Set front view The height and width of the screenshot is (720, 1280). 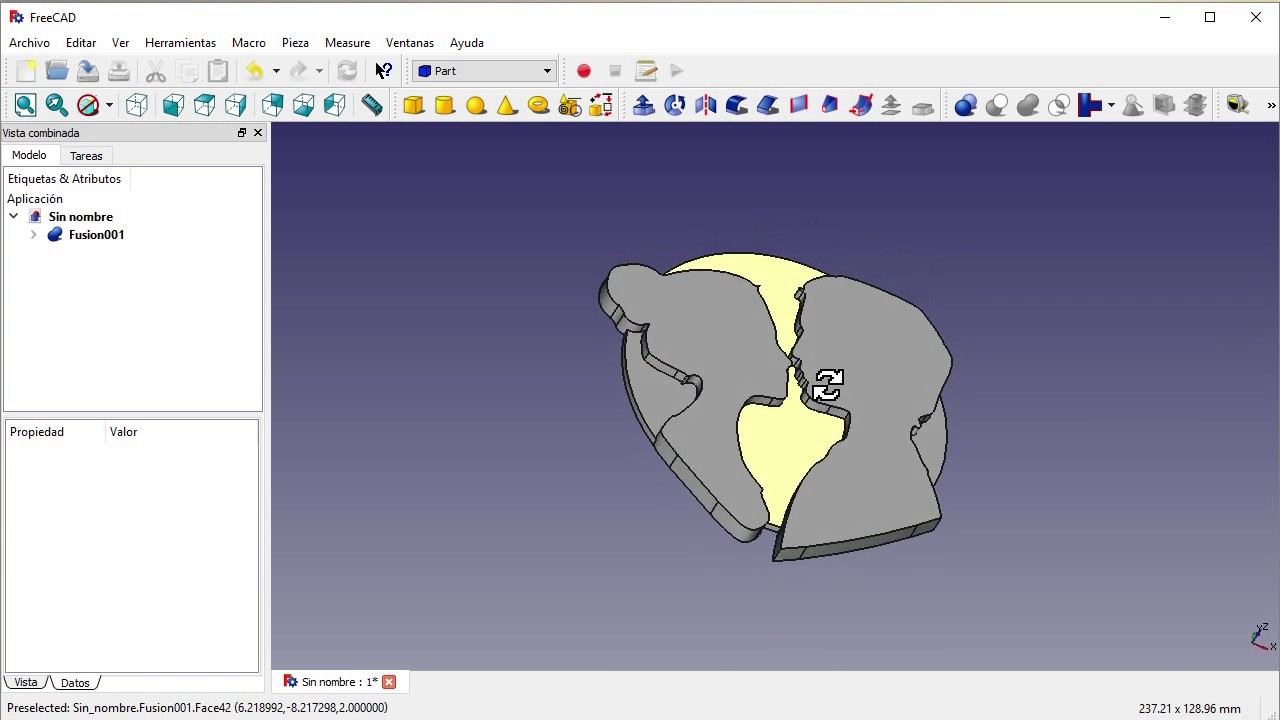(173, 105)
